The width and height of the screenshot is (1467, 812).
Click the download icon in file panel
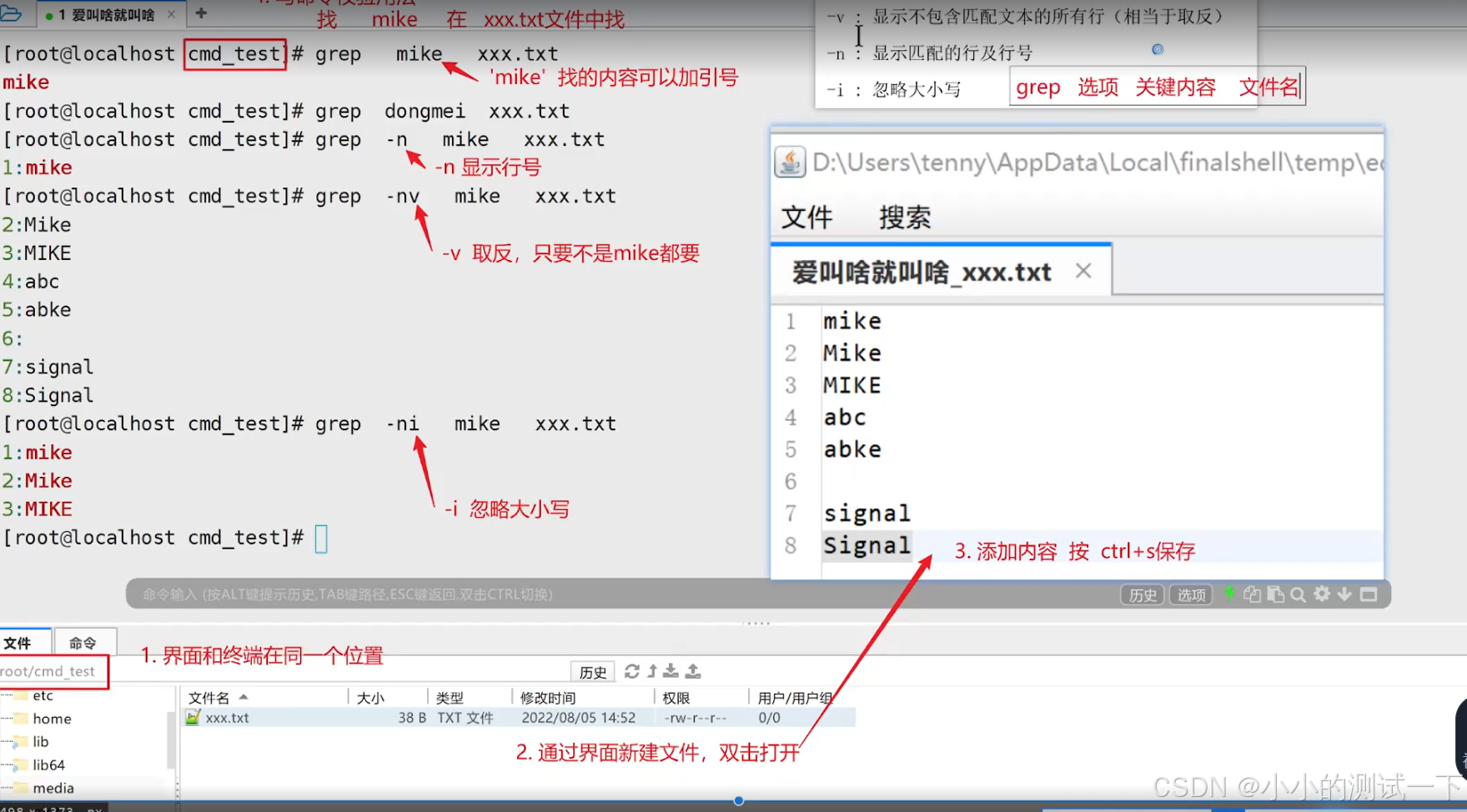pyautogui.click(x=671, y=671)
